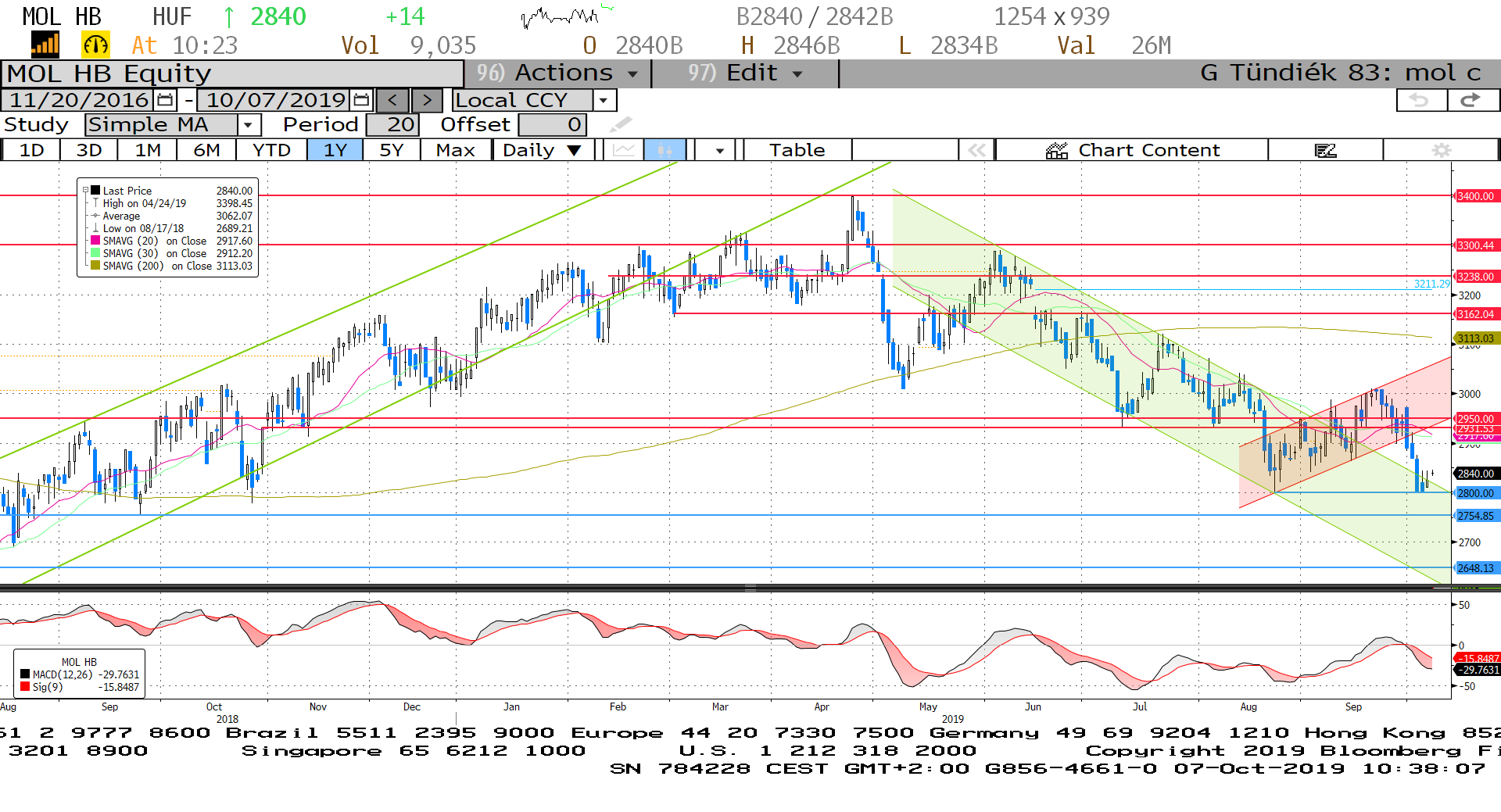Open the Chart Content panel button
Screen dimensions: 1501x812
(x=1132, y=149)
